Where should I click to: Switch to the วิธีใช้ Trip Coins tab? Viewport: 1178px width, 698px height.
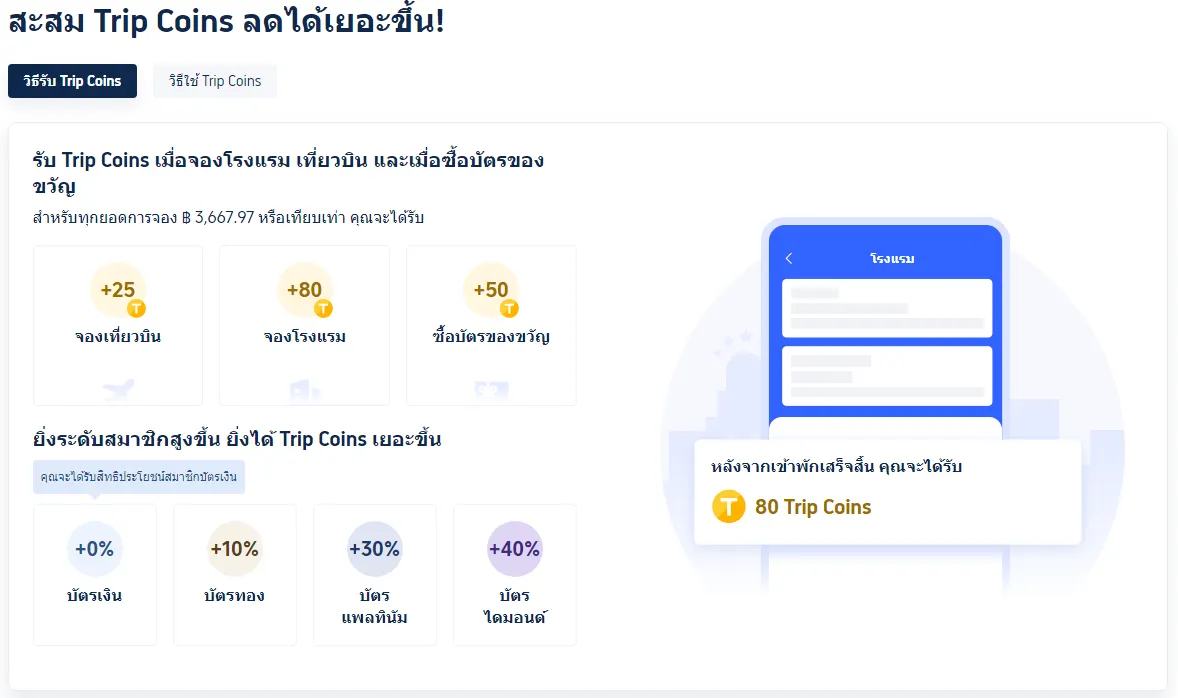click(x=214, y=81)
